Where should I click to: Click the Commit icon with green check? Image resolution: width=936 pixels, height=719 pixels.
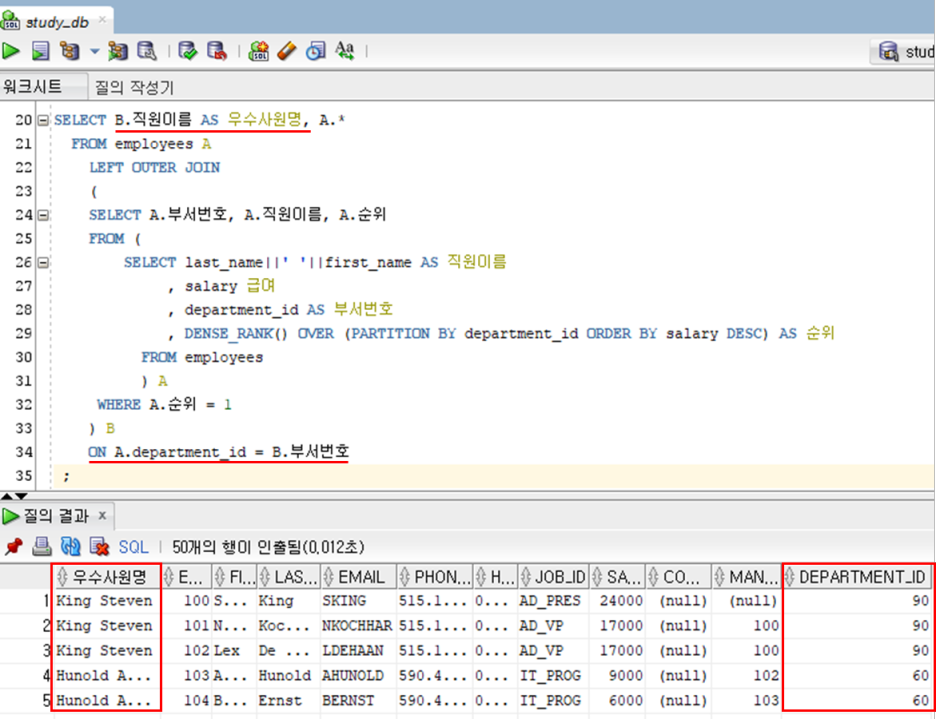point(188,51)
